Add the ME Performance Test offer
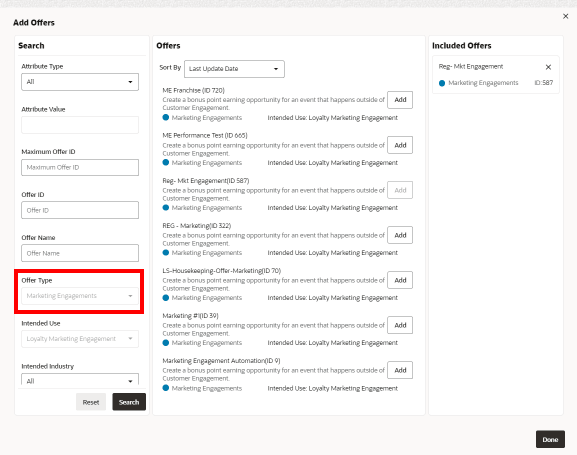This screenshot has width=577, height=455. point(400,145)
